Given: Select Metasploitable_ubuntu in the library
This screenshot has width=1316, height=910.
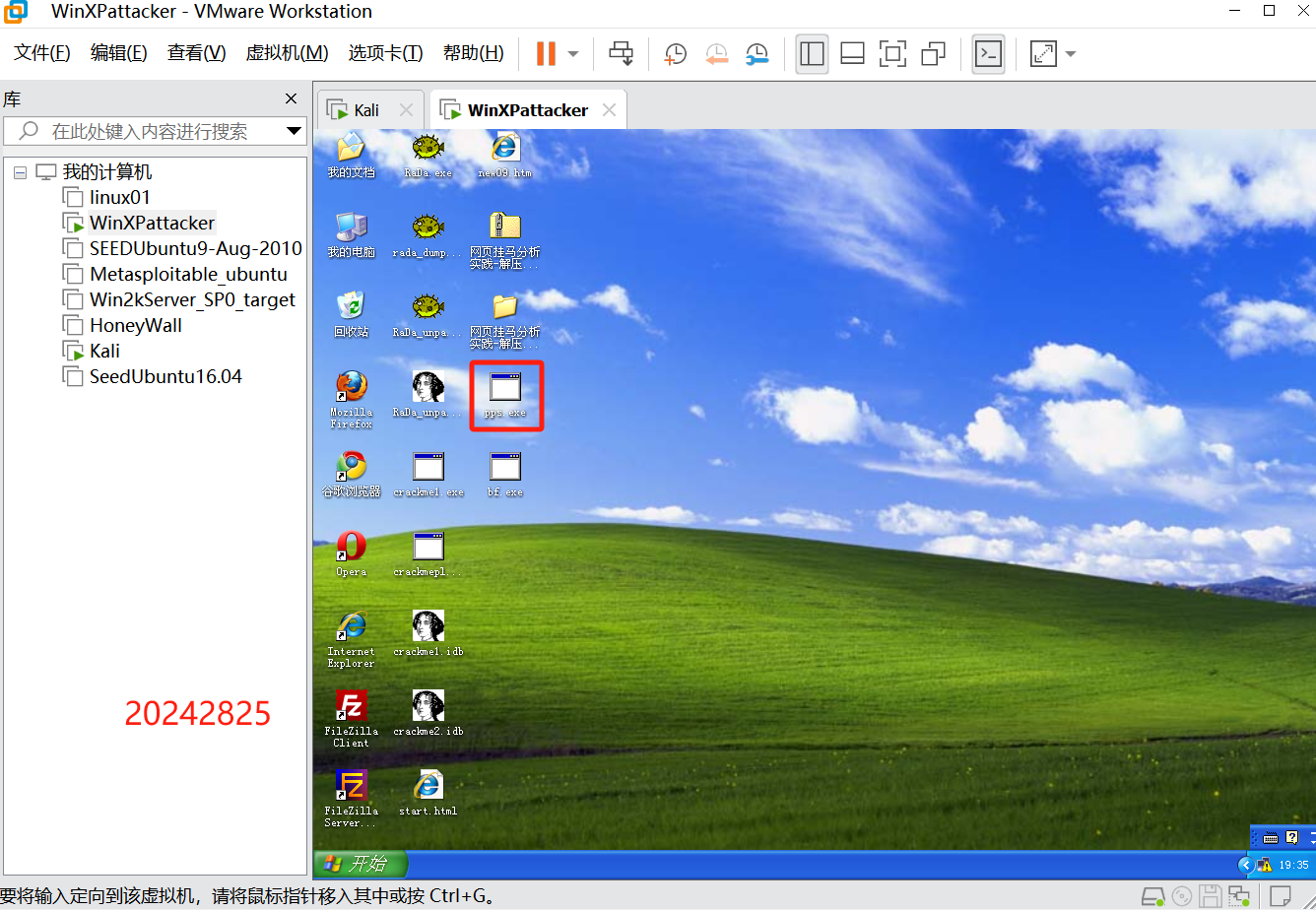Looking at the screenshot, I should [x=188, y=274].
